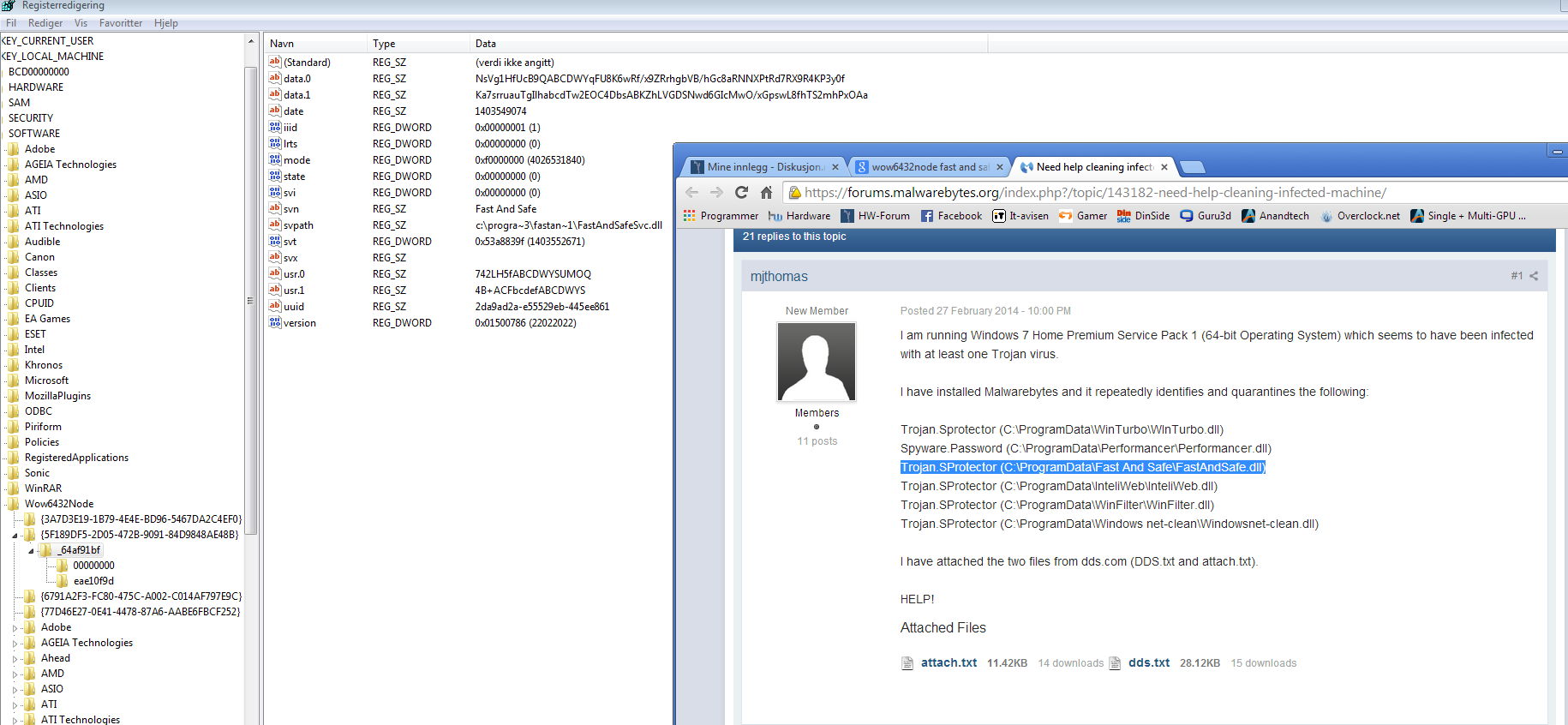Collapse the {5F189DF5-2D05-472B-9091-84D9848AE48B} key
Image resolution: width=1568 pixels, height=725 pixels.
coord(15,535)
